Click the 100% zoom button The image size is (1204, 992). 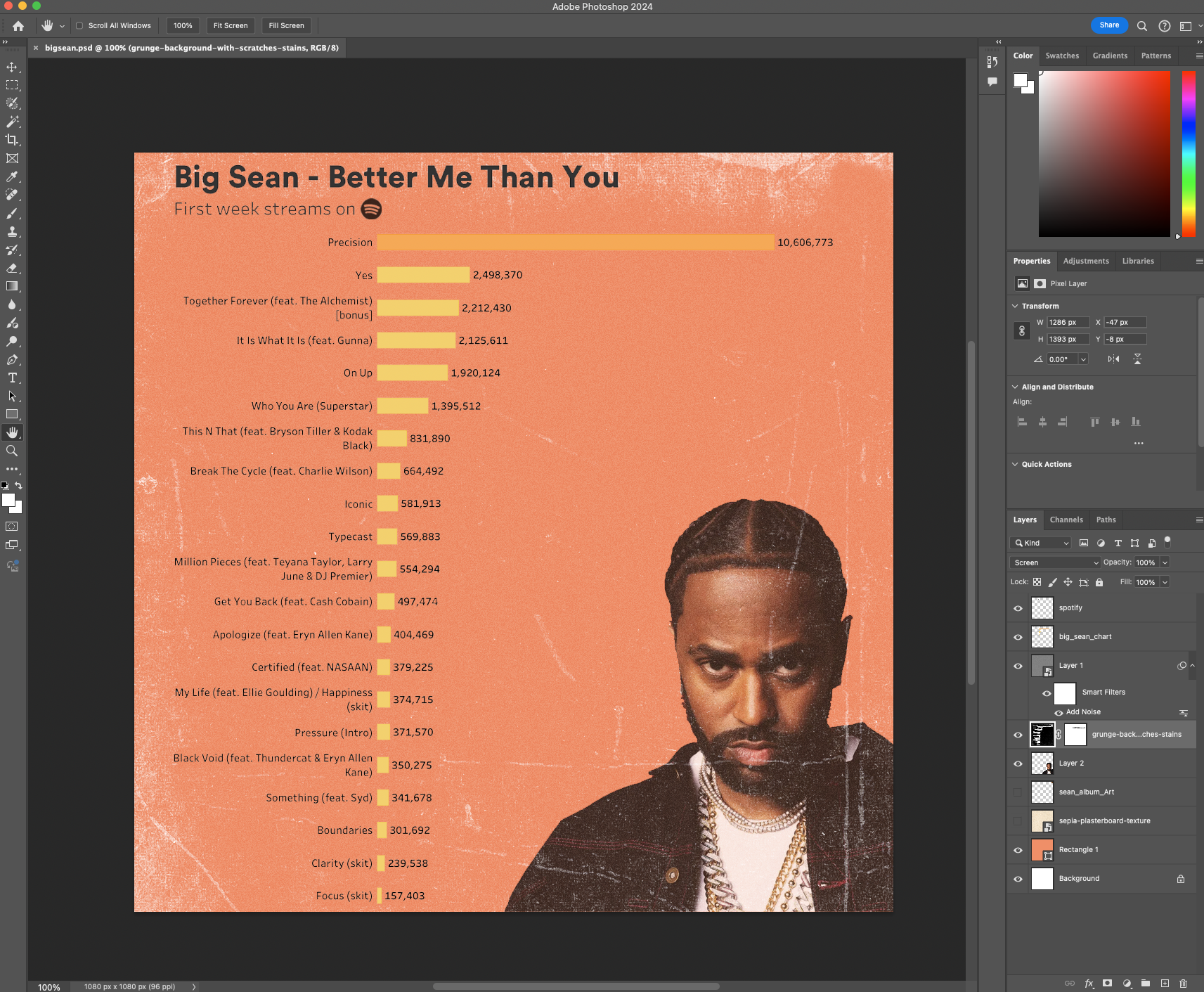pyautogui.click(x=183, y=26)
